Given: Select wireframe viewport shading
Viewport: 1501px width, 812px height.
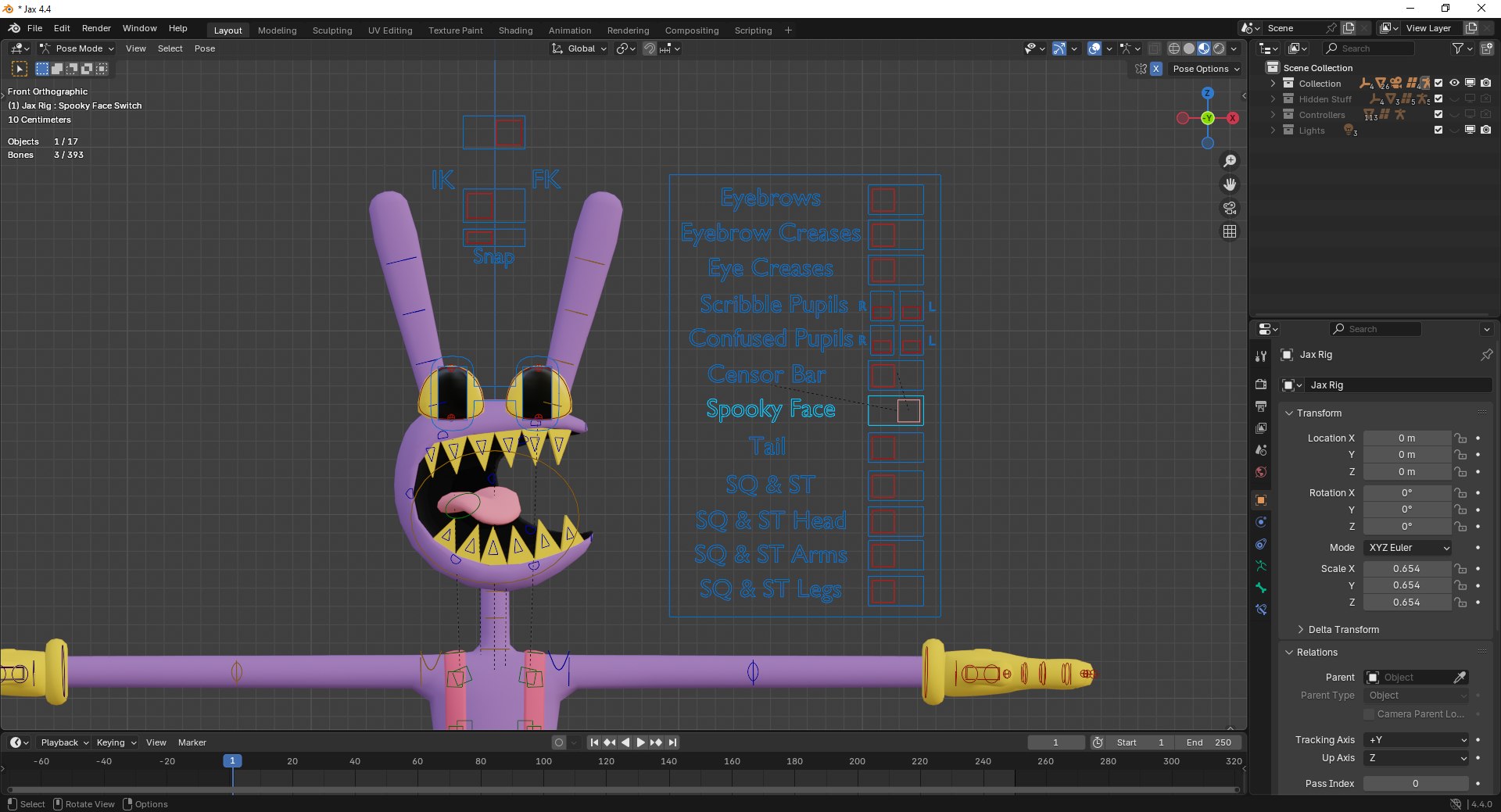Looking at the screenshot, I should tap(1174, 48).
